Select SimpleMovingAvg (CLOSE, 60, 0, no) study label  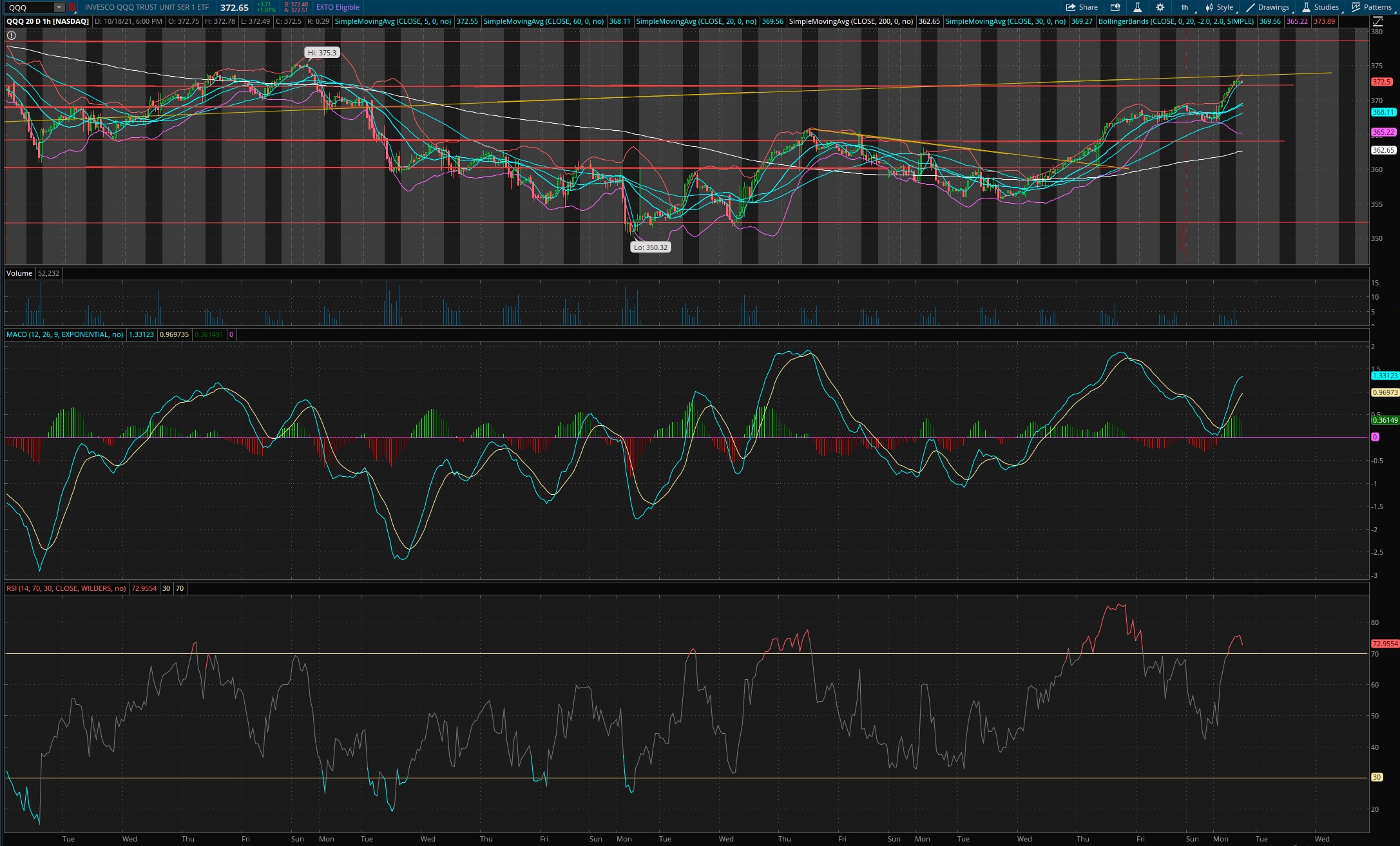544,21
